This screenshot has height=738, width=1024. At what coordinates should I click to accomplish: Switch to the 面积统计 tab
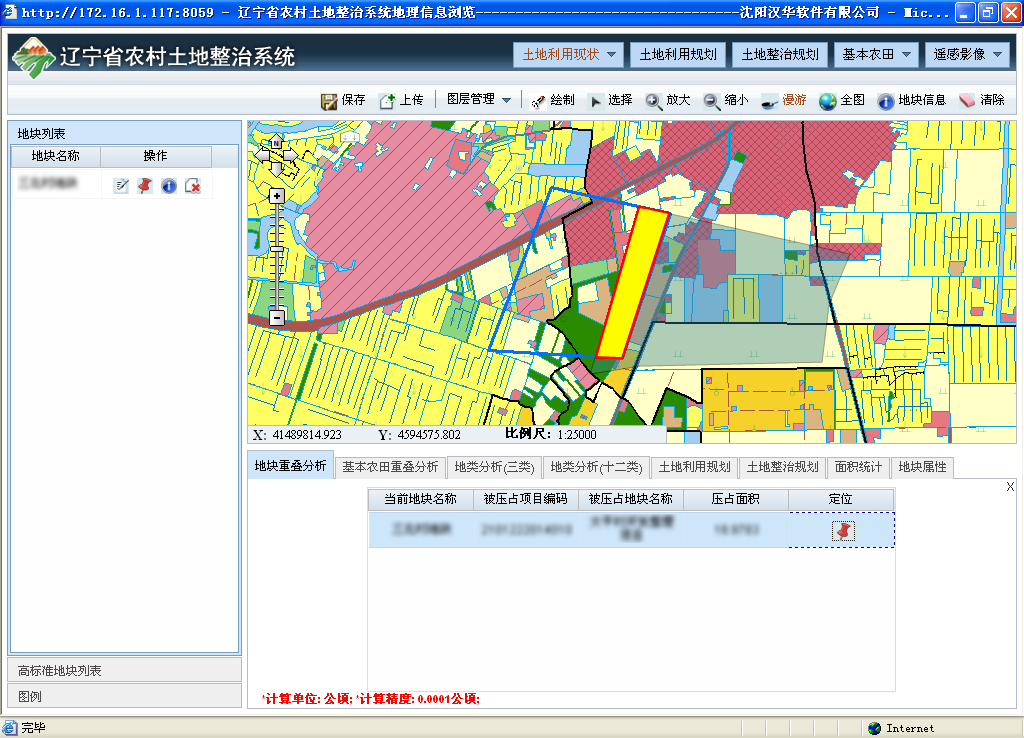coord(858,467)
